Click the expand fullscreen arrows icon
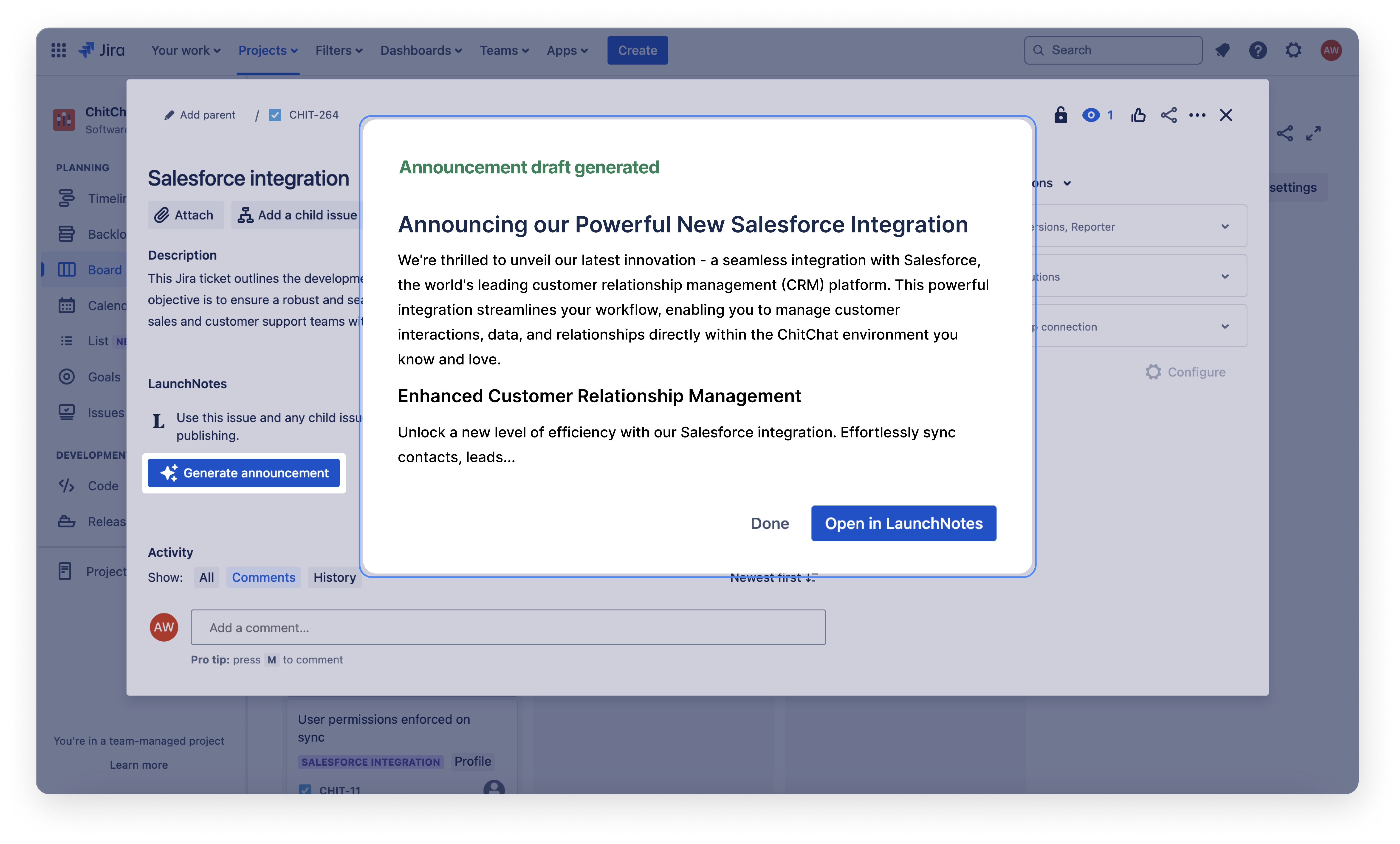 [1313, 134]
